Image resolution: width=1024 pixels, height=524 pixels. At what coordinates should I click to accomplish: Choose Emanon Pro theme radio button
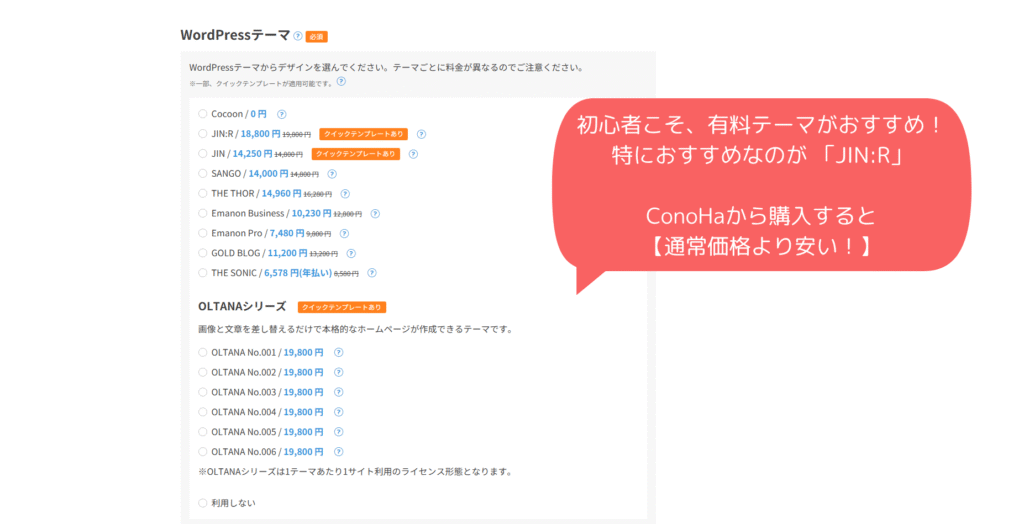pyautogui.click(x=203, y=233)
